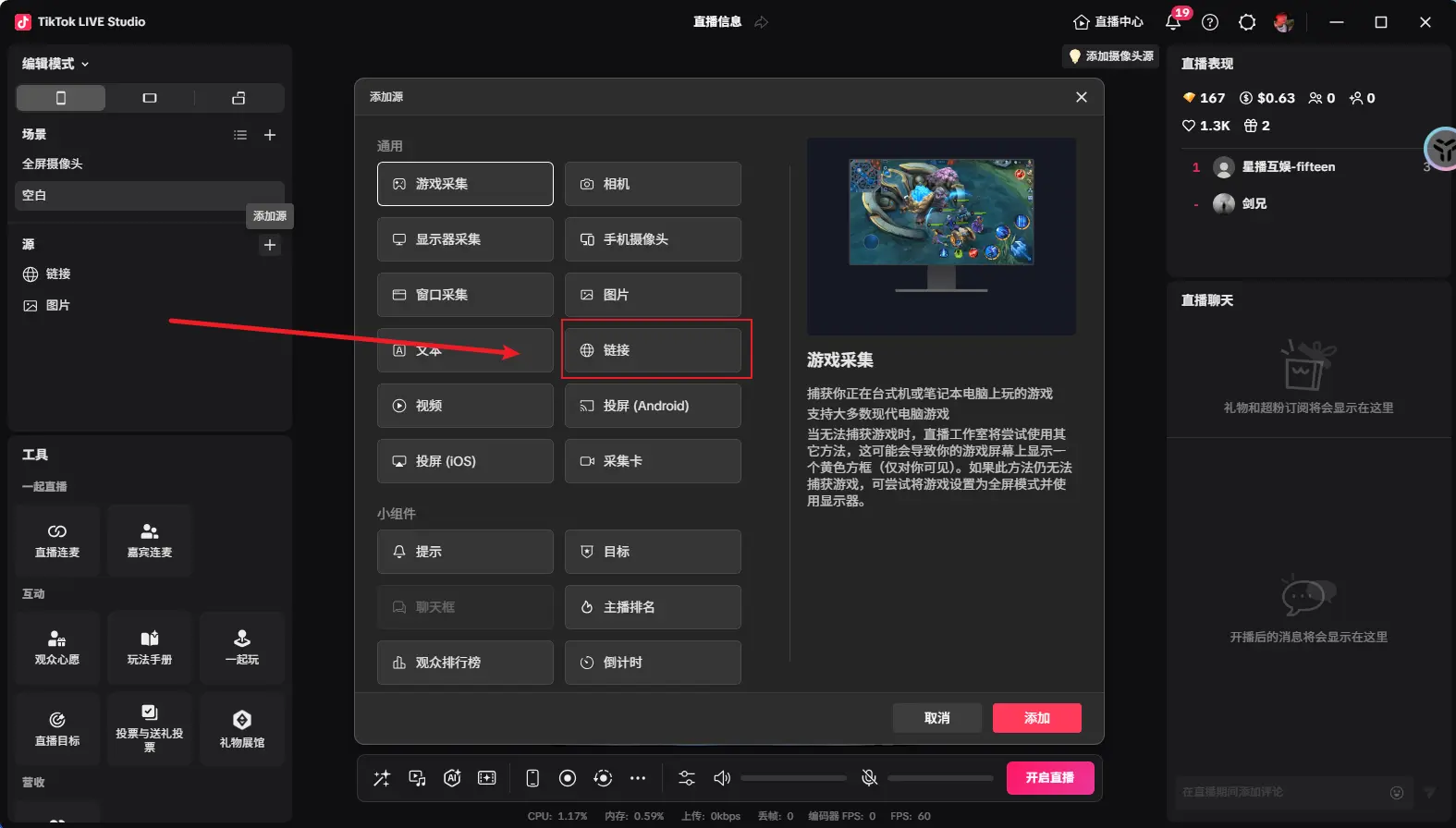Open the notifications bell with 19 badge

1173,22
